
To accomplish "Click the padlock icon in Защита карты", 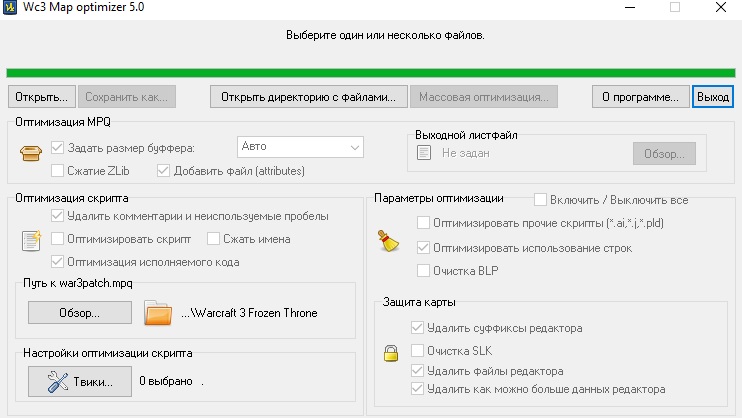I will (x=391, y=353).
